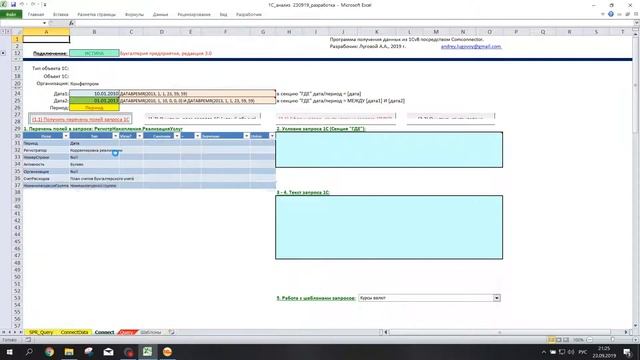The image size is (640, 360).
Task: Redo action in Quick Access toolbar
Action: 33,4
